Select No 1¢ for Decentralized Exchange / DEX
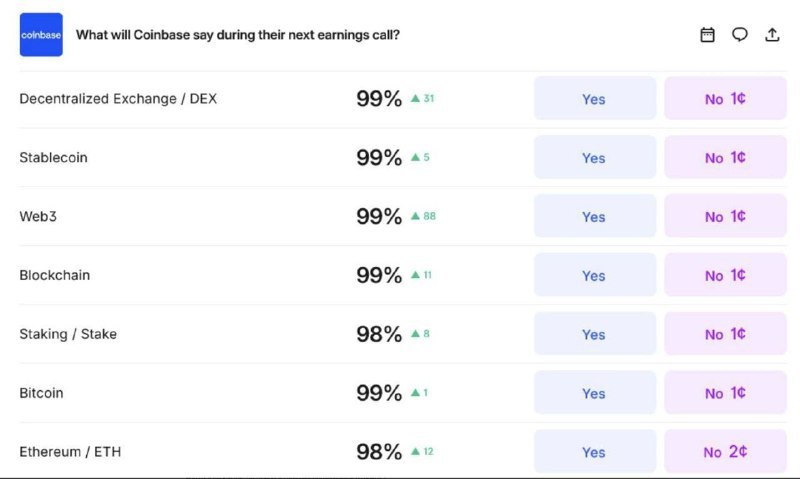 [725, 99]
